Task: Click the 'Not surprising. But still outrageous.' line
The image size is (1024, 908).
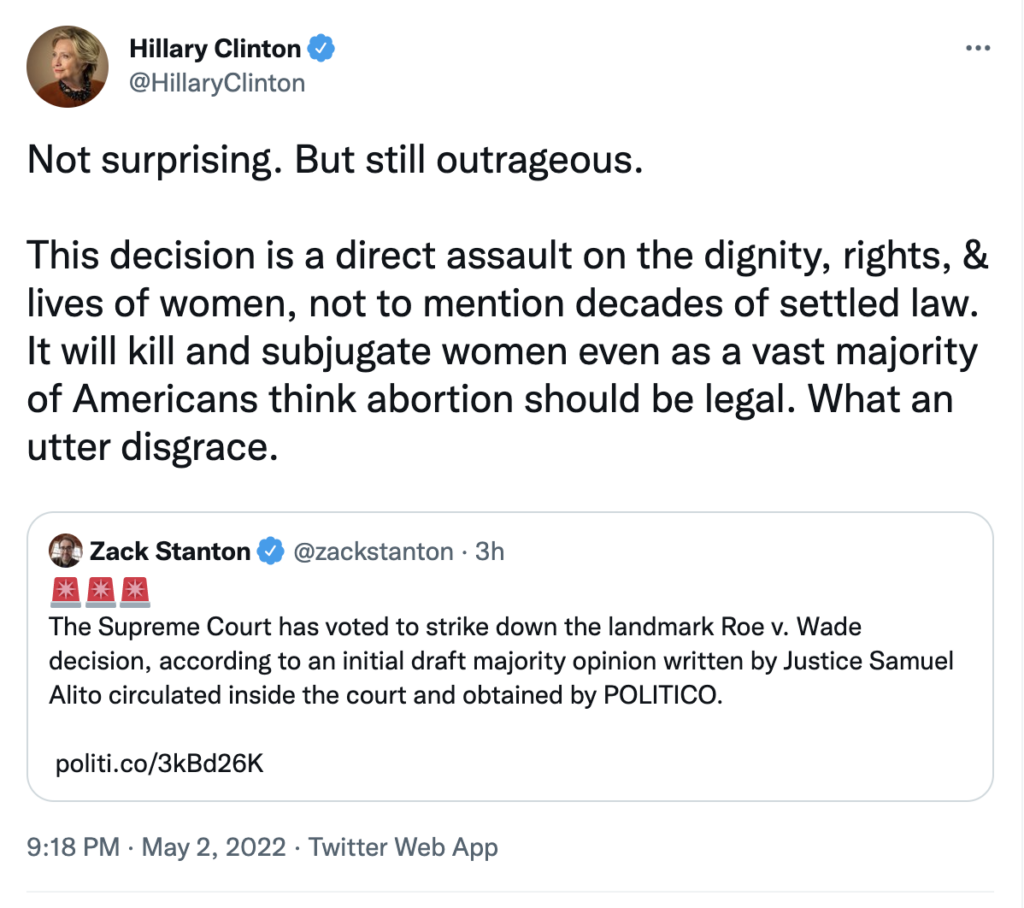Action: pyautogui.click(x=333, y=160)
